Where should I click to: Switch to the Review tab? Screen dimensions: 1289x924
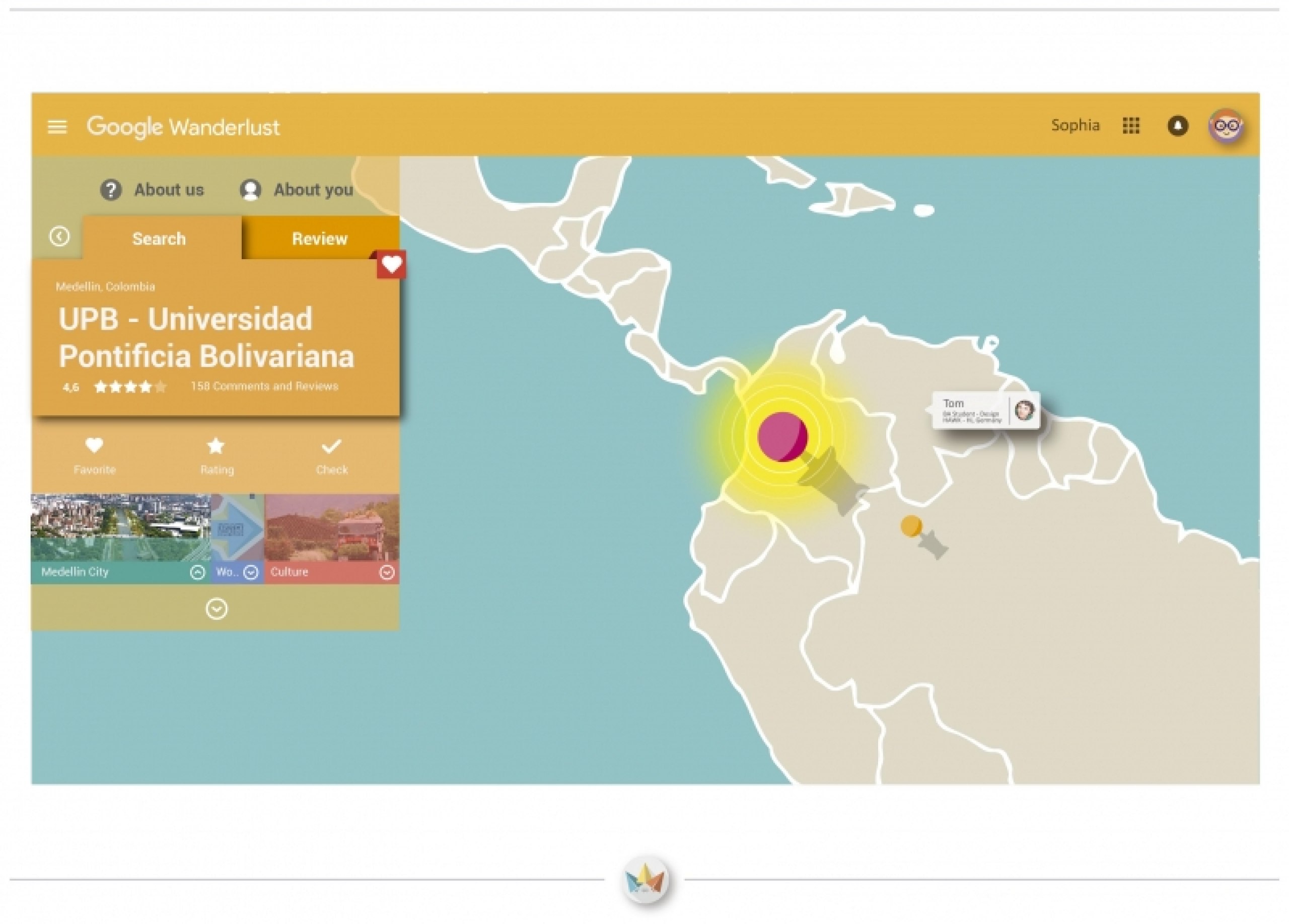320,239
